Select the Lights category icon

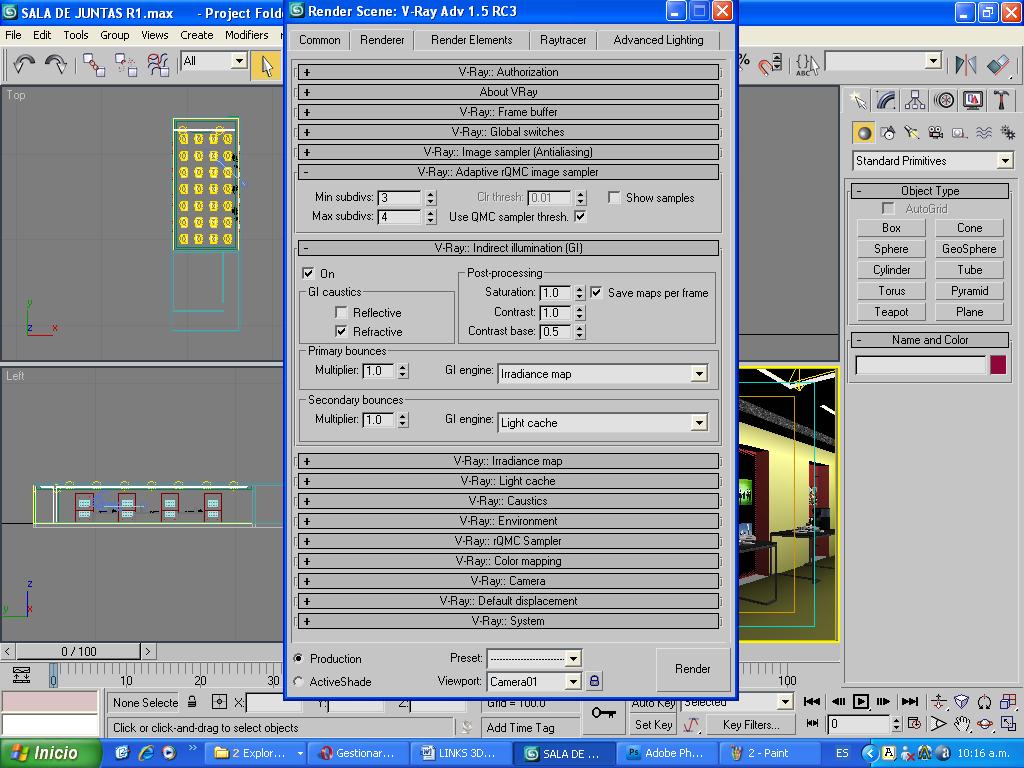pyautogui.click(x=912, y=133)
